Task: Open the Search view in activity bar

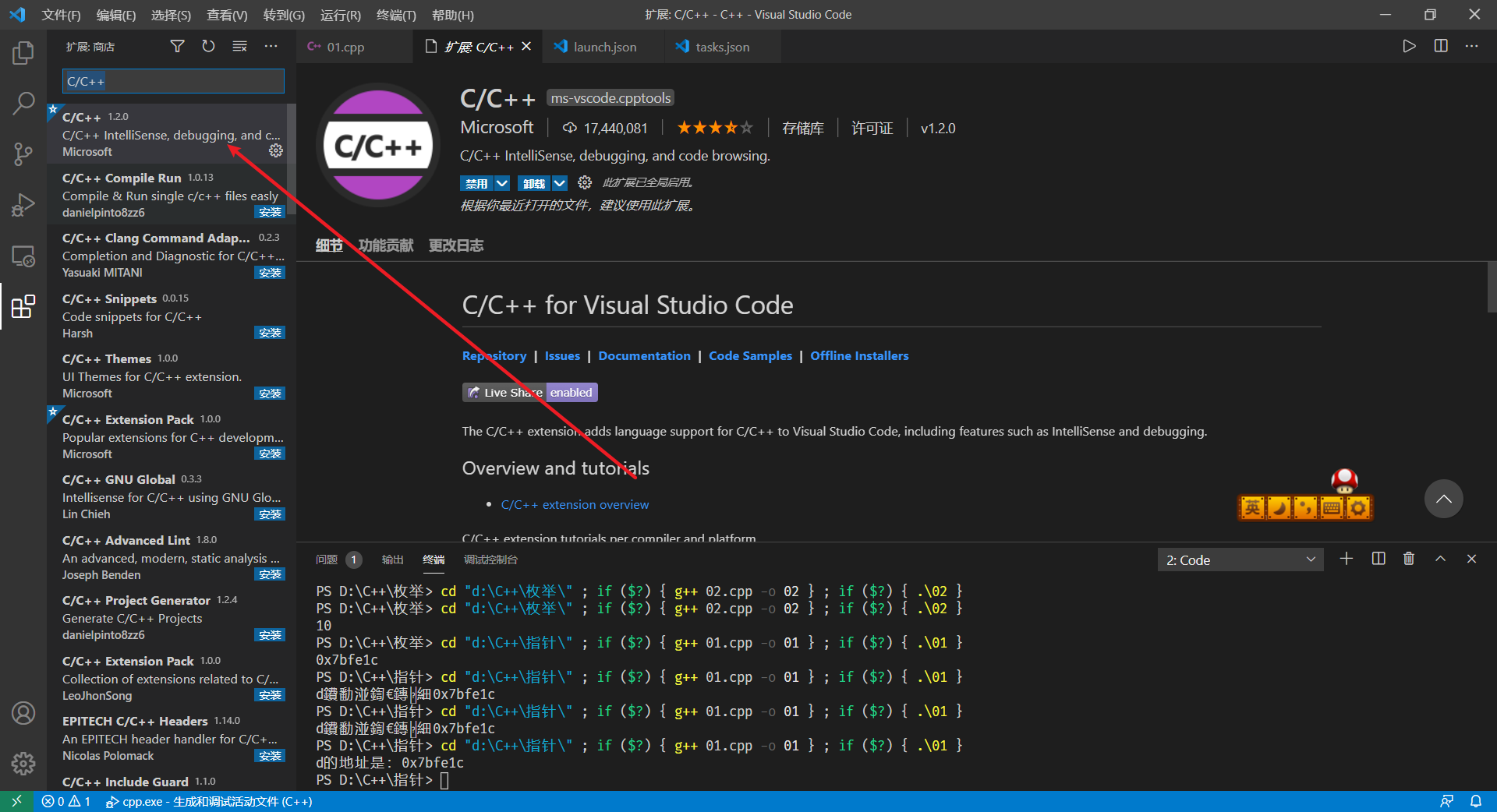Action: point(23,103)
